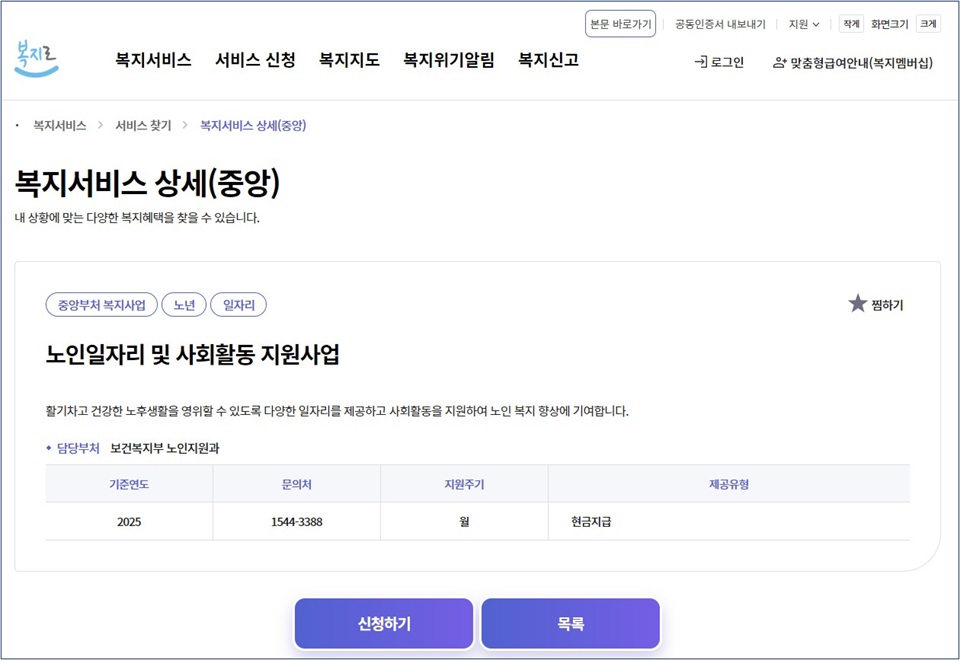Select the 복지서비스 menu item
960x660 pixels.
tap(151, 60)
